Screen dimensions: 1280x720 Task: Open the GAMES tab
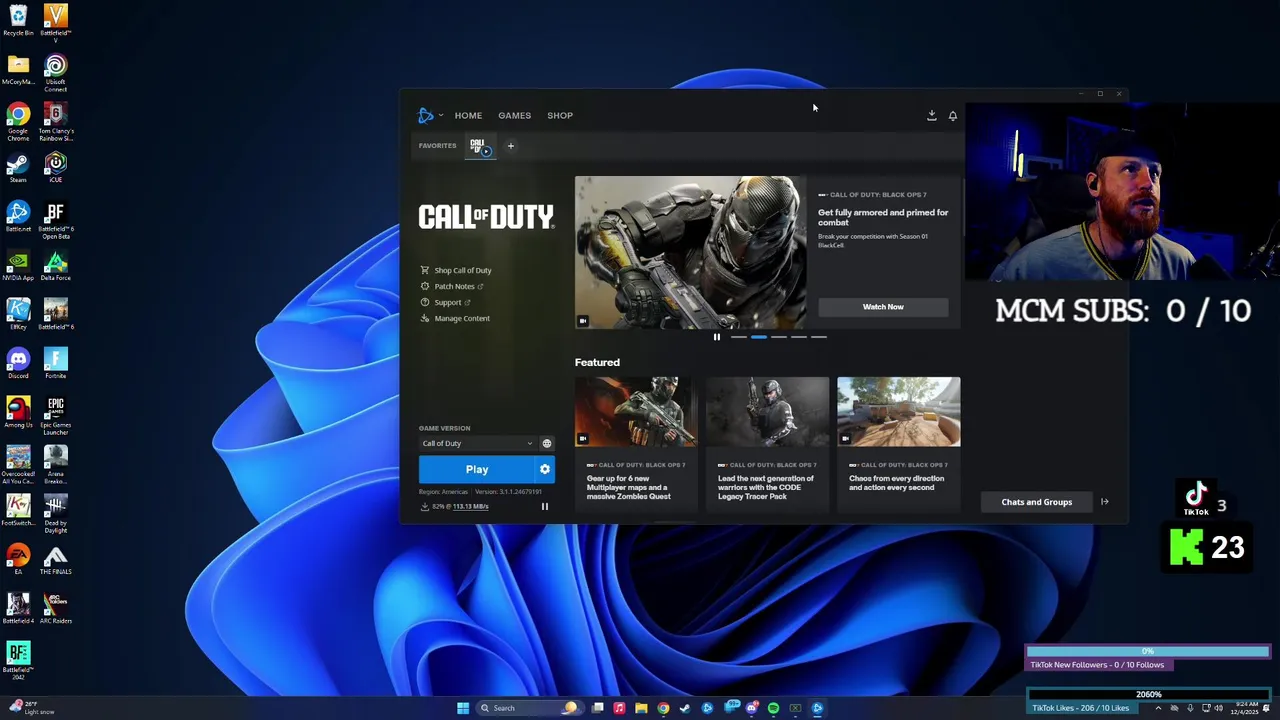(x=514, y=115)
